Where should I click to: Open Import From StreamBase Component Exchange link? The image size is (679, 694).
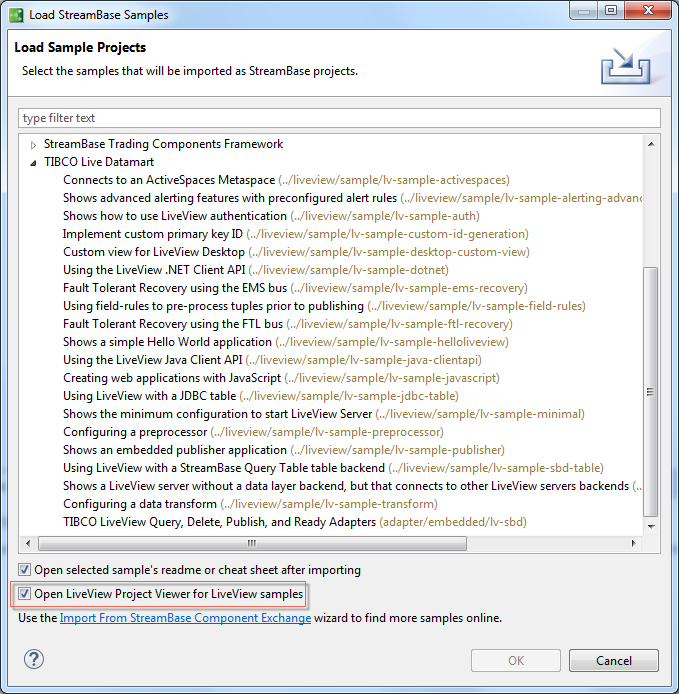pos(185,618)
